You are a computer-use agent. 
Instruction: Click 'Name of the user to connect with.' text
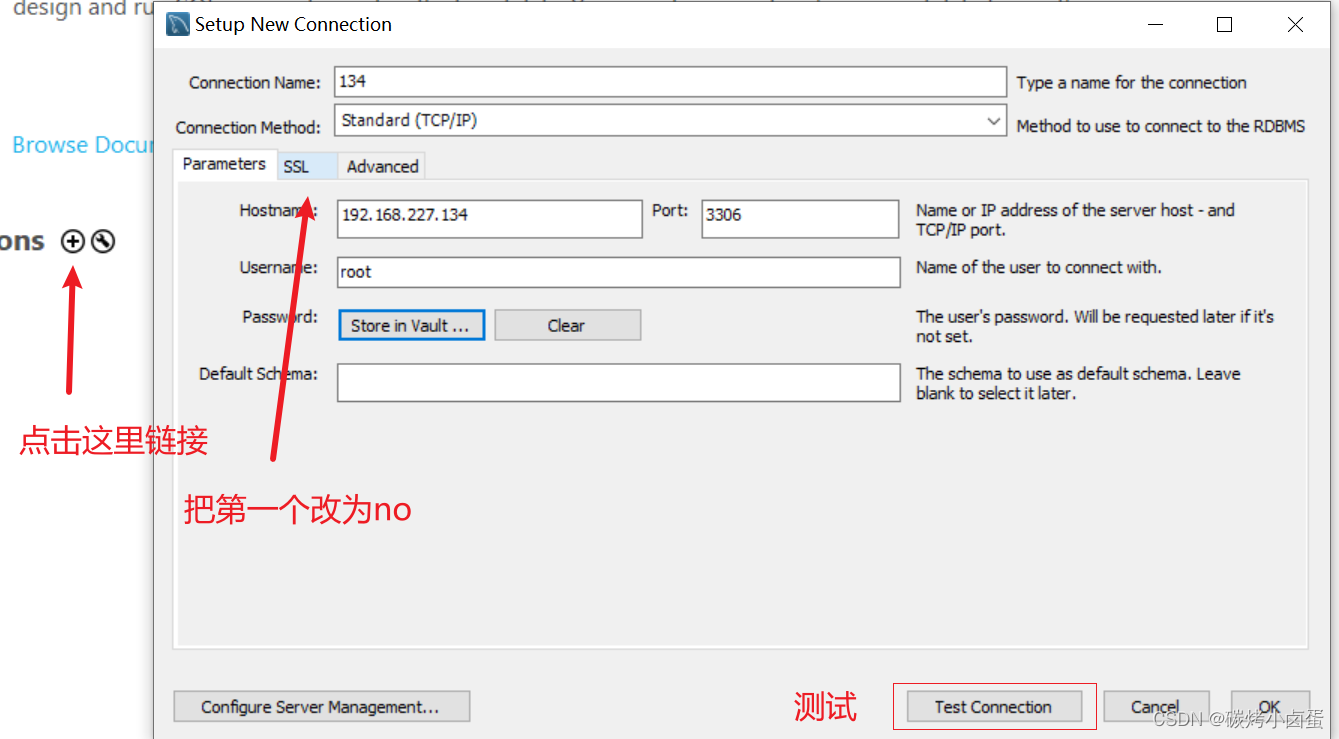click(x=1039, y=267)
